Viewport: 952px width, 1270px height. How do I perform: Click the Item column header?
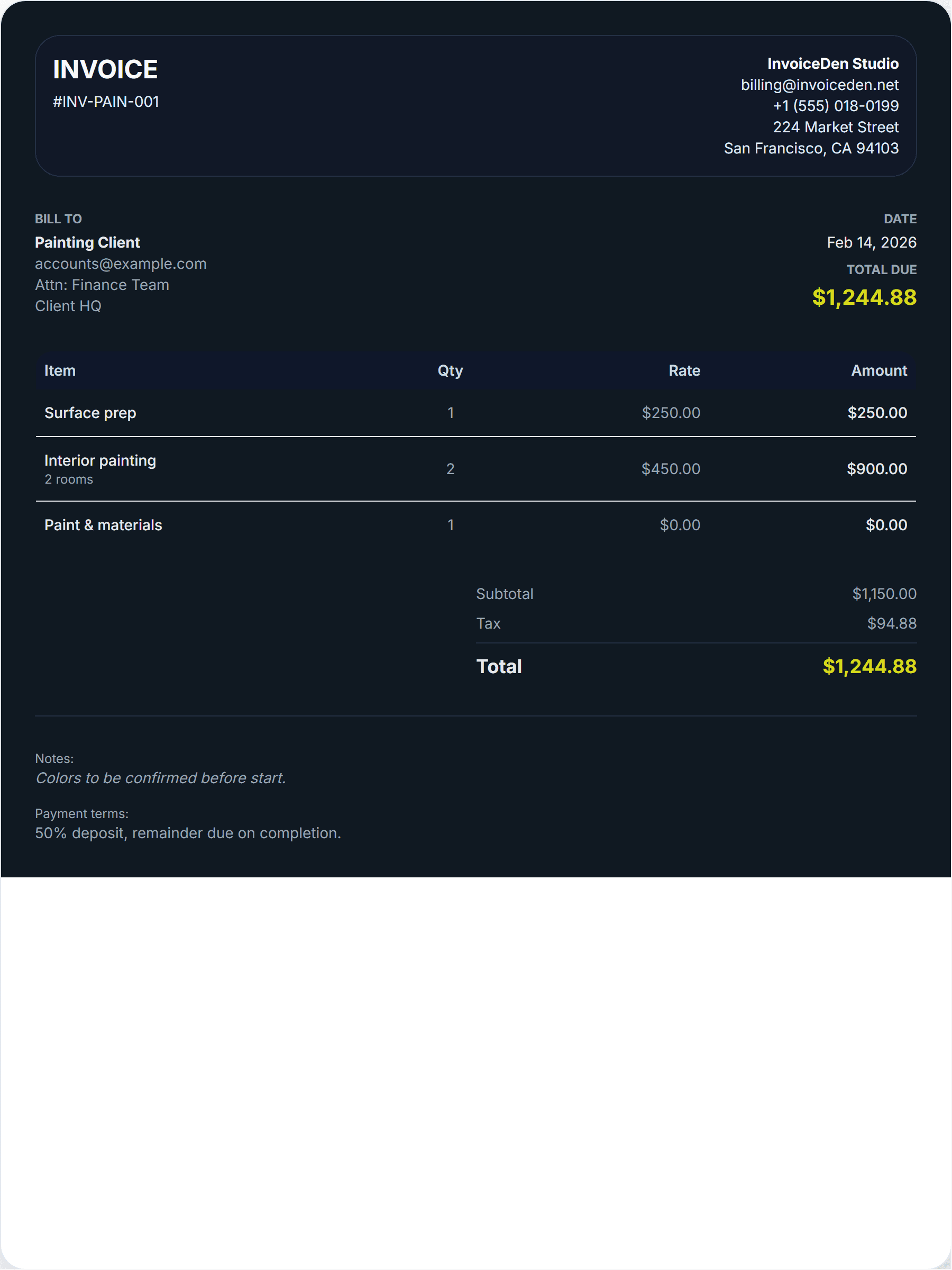(x=60, y=371)
